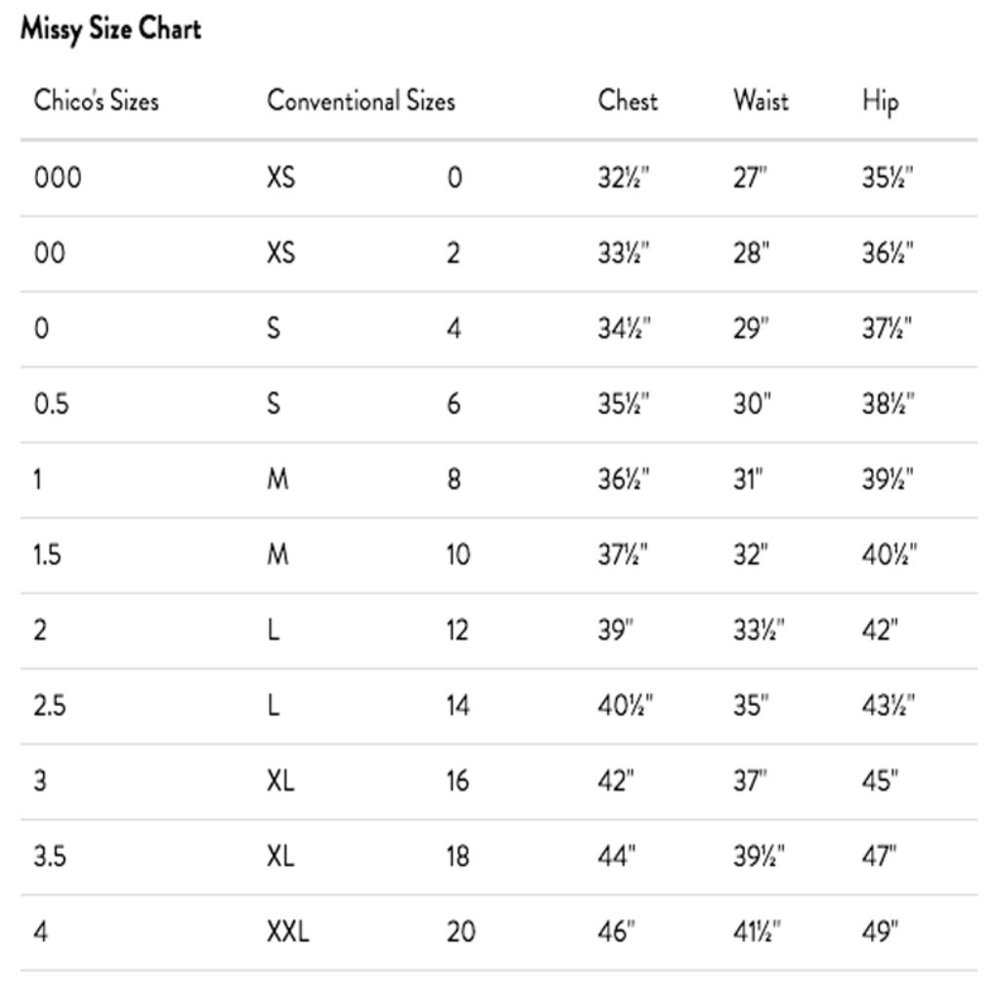Click Chico's size 000 cell
Viewport: 1000px width, 1000px height.
[x=57, y=178]
